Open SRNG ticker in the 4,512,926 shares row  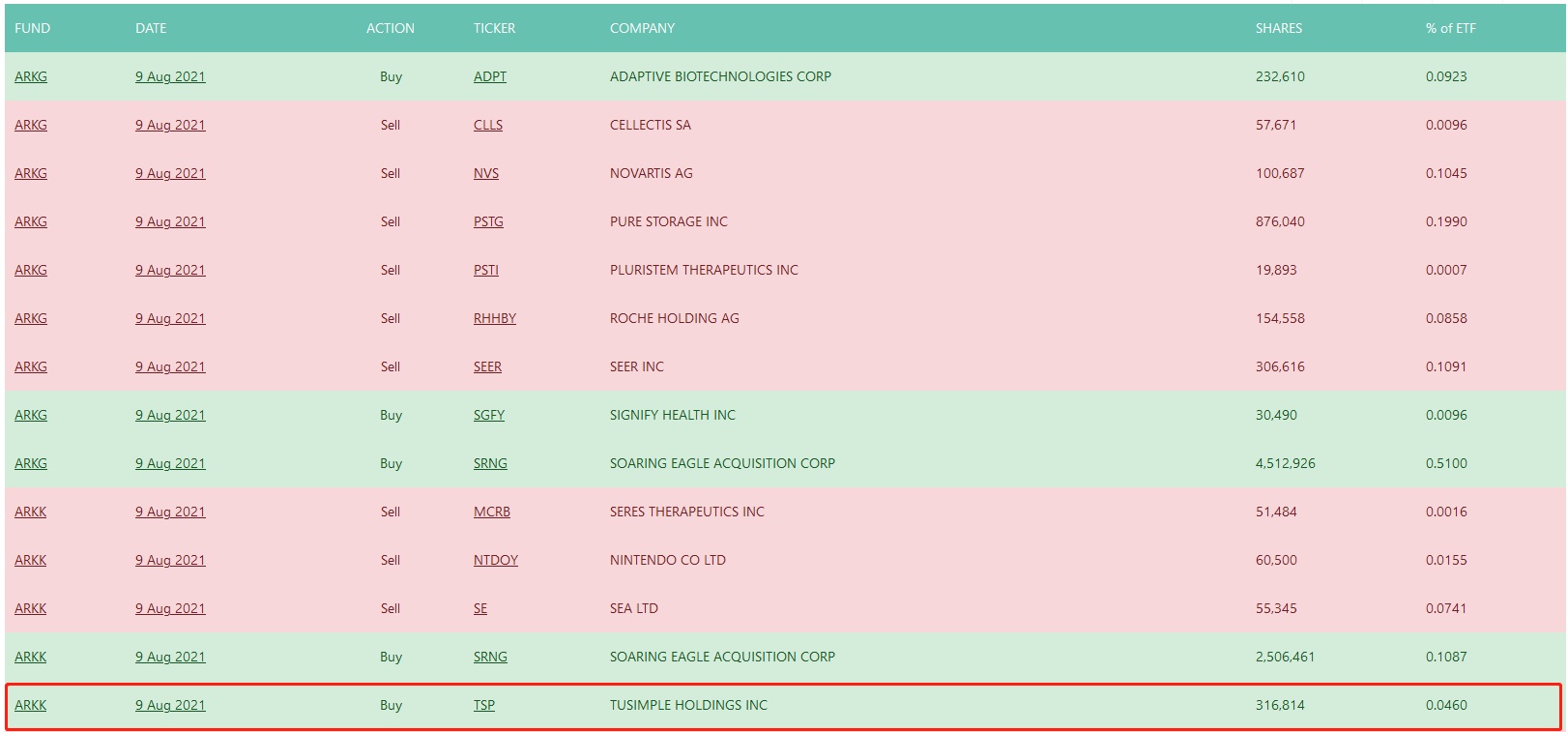(x=490, y=463)
